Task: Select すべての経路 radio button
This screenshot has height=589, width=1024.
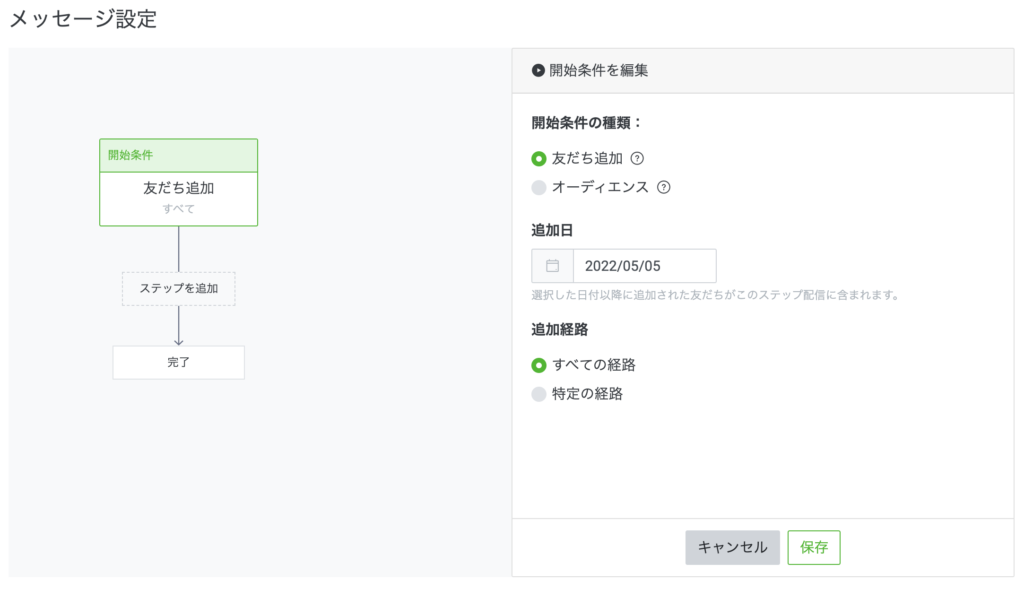Action: (x=539, y=365)
